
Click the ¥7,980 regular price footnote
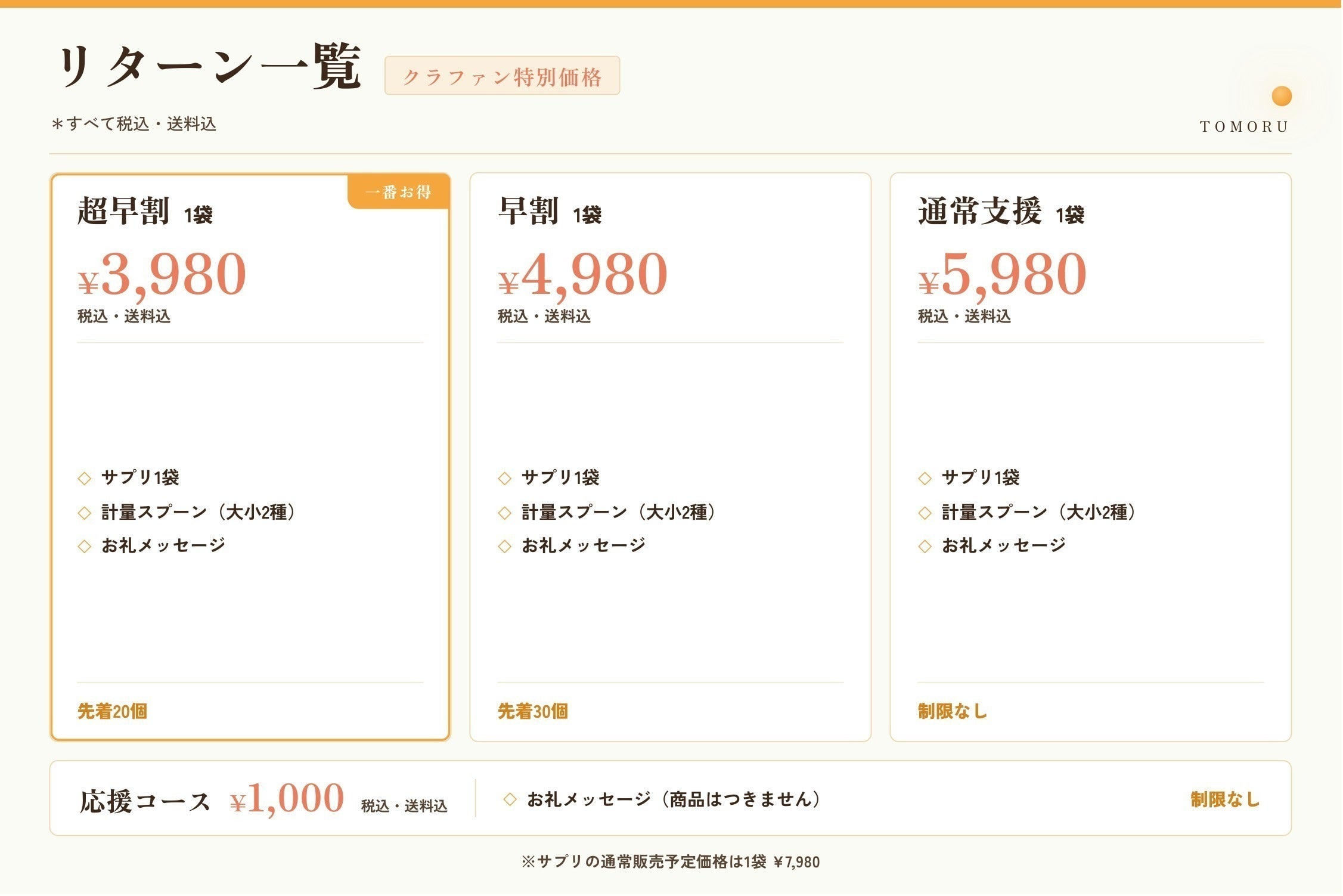(x=796, y=863)
